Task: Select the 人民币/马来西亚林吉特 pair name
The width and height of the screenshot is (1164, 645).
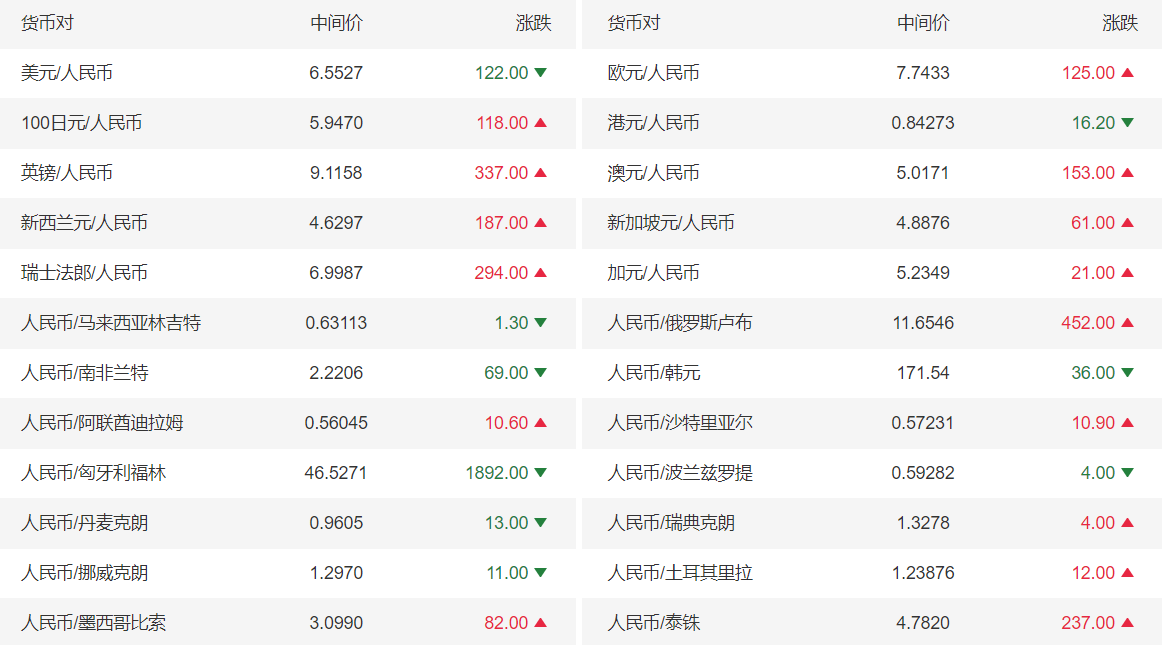Action: pos(111,322)
